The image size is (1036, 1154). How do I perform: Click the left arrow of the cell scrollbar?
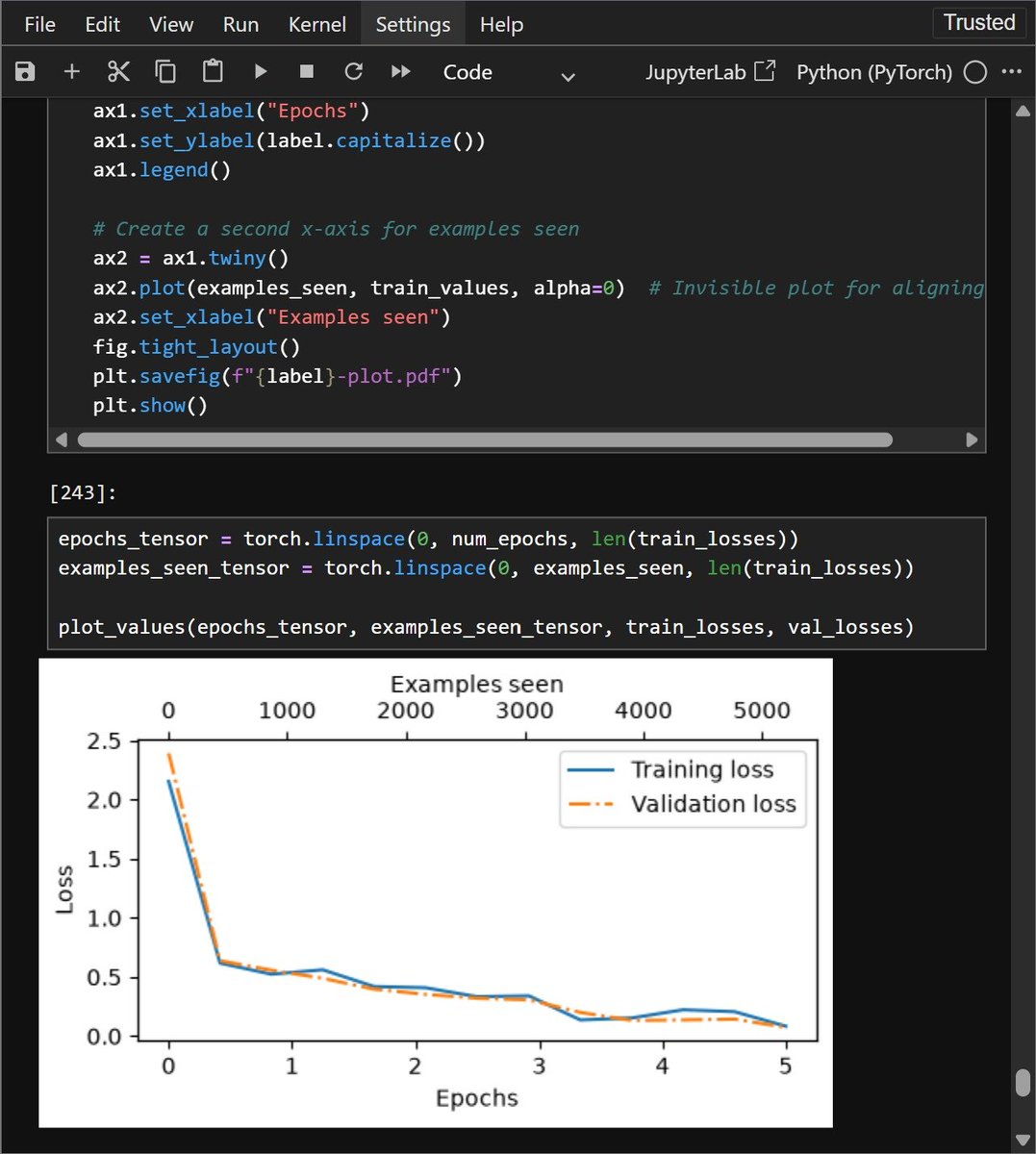click(x=62, y=439)
